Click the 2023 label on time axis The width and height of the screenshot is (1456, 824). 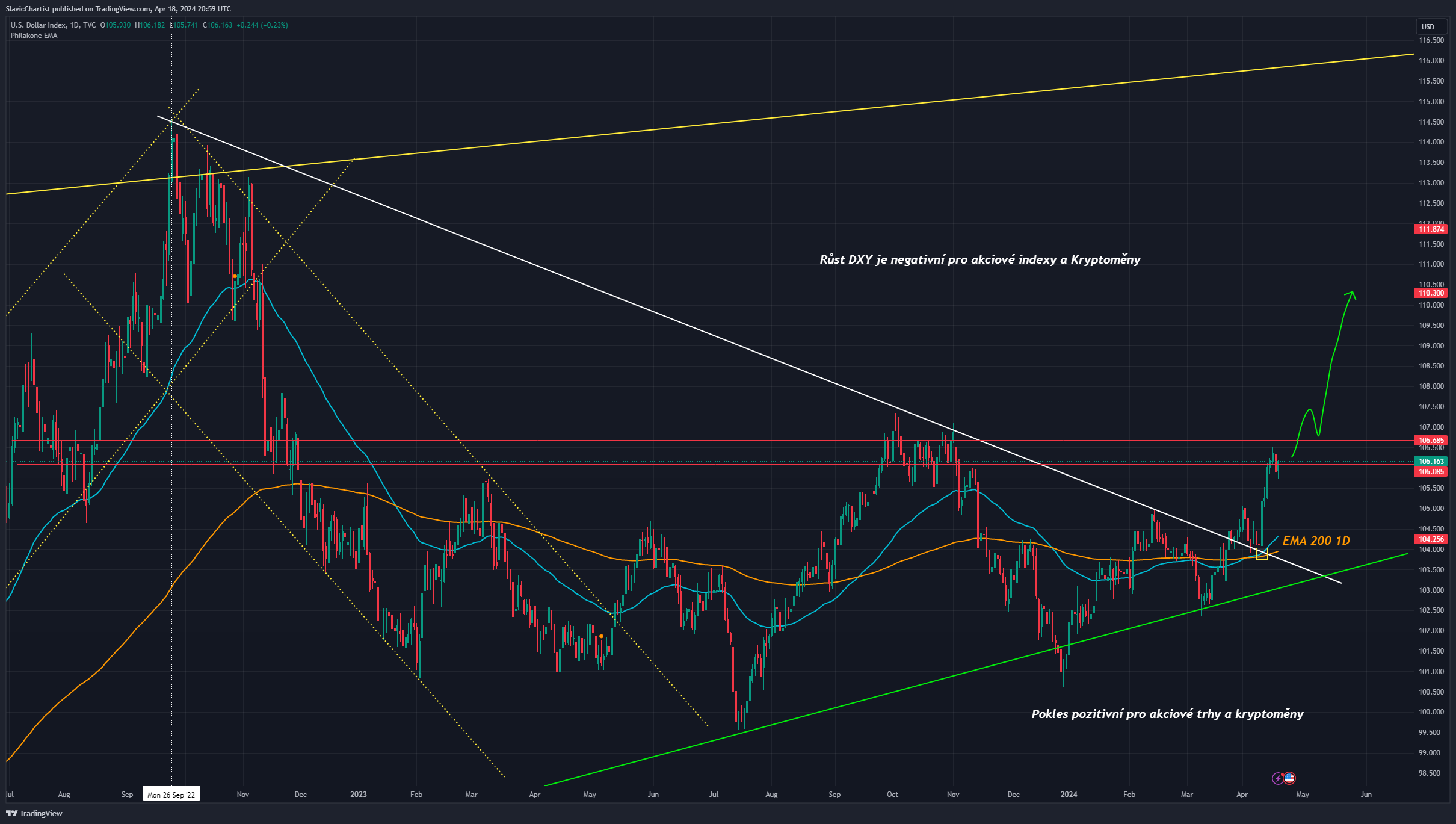click(x=358, y=795)
